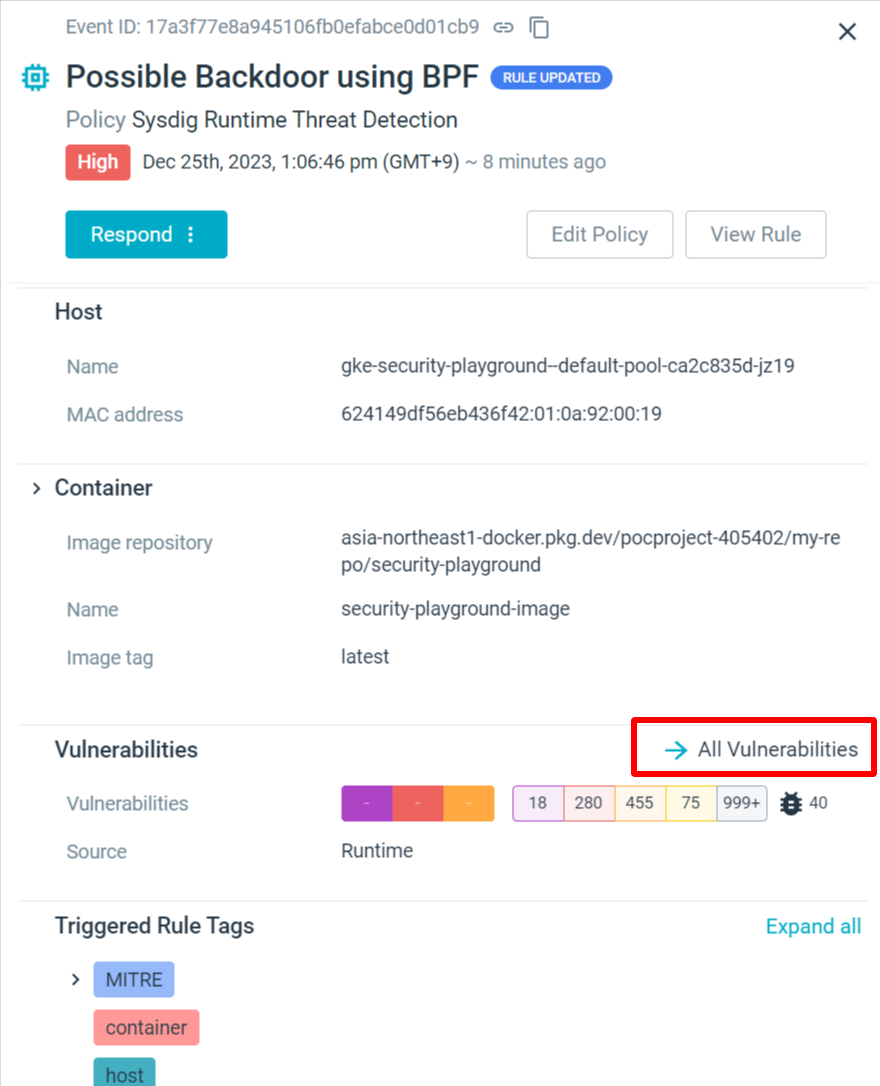This screenshot has height=1086, width=880.
Task: Click the red high severity swatch
Action: click(x=418, y=804)
